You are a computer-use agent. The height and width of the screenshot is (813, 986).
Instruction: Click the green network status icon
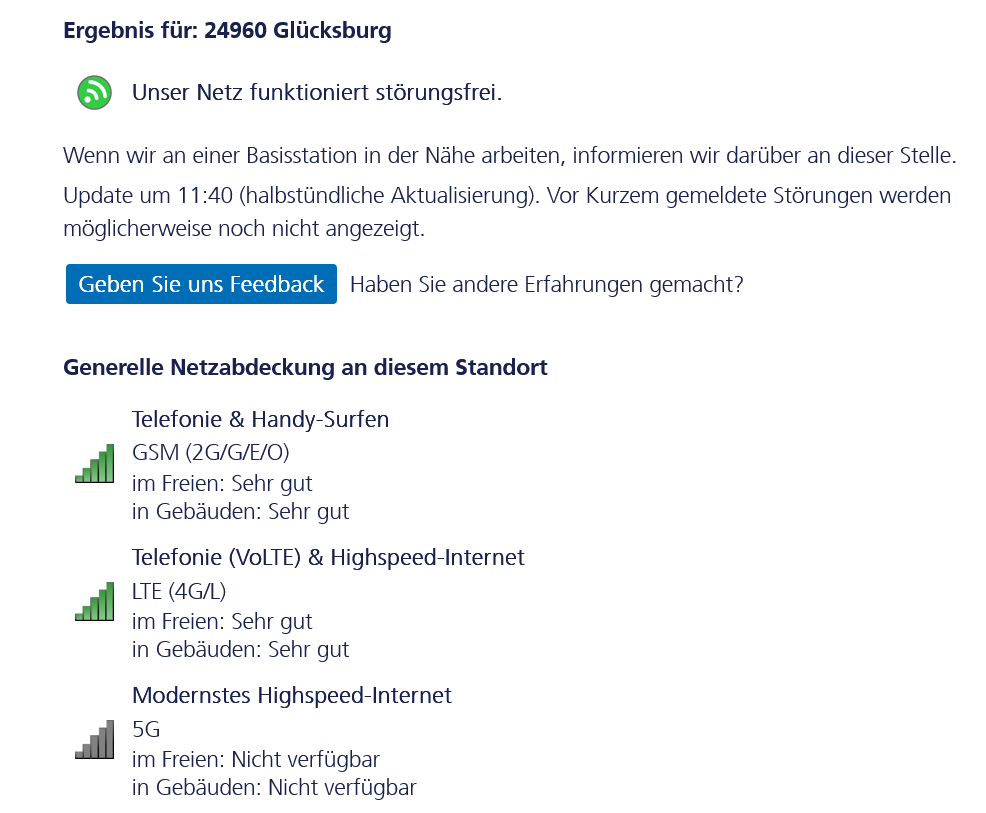pyautogui.click(x=94, y=92)
